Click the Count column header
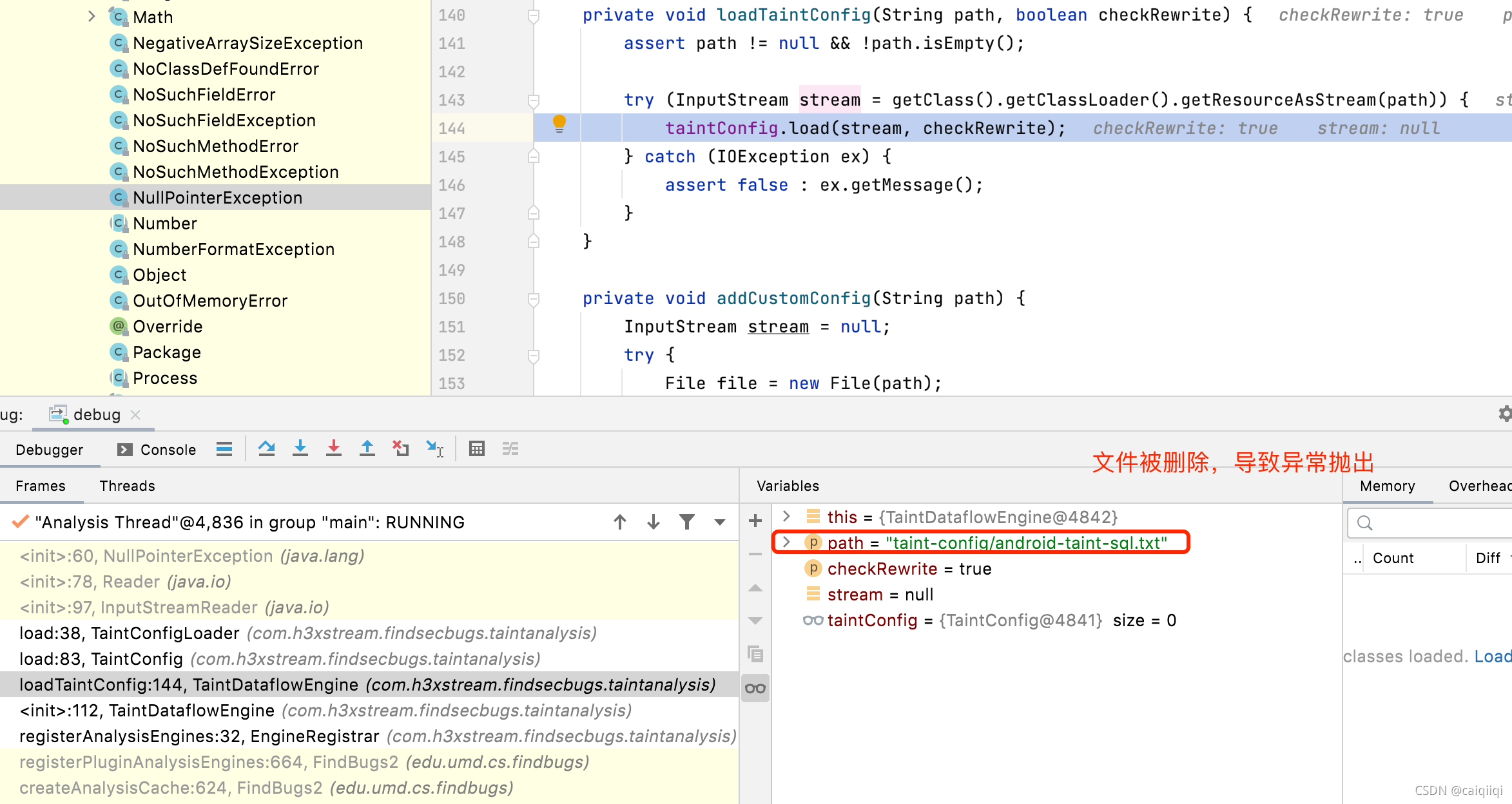 [1393, 558]
